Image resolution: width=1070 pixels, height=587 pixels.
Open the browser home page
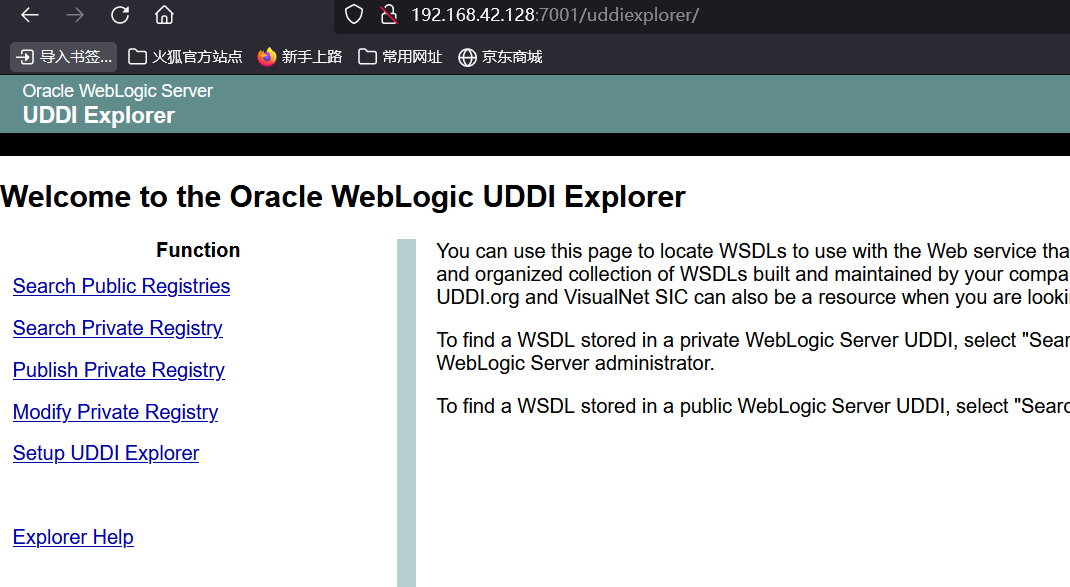(x=164, y=15)
